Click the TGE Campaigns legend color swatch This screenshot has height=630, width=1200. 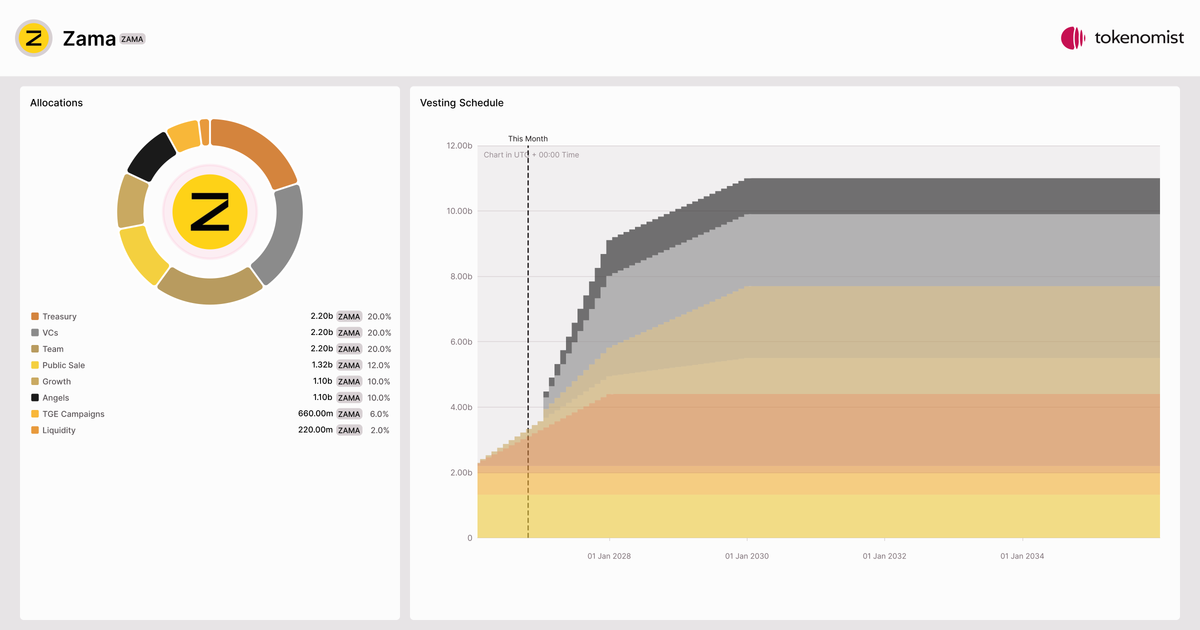tap(35, 414)
